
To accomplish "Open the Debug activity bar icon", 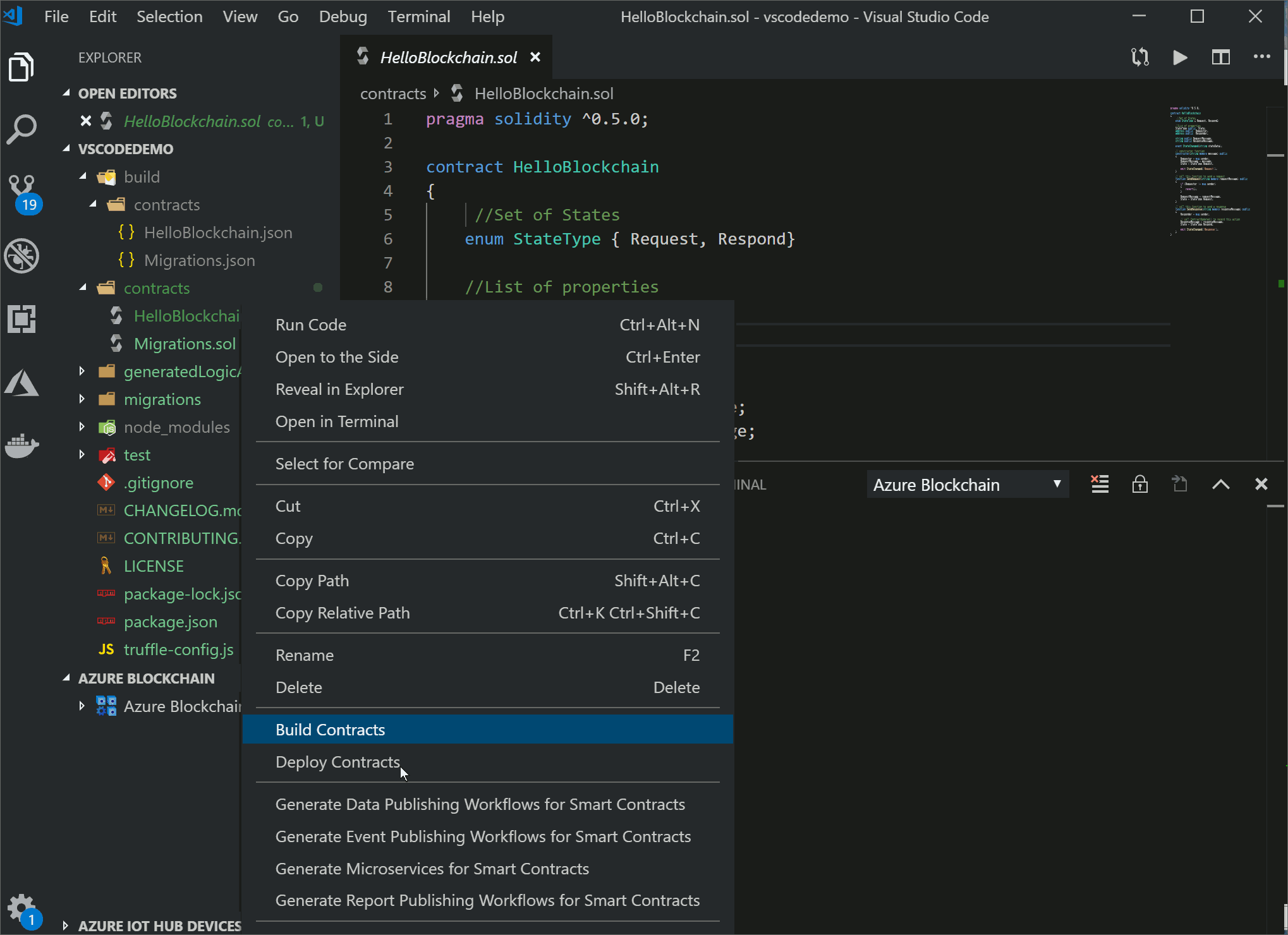I will pos(22,256).
